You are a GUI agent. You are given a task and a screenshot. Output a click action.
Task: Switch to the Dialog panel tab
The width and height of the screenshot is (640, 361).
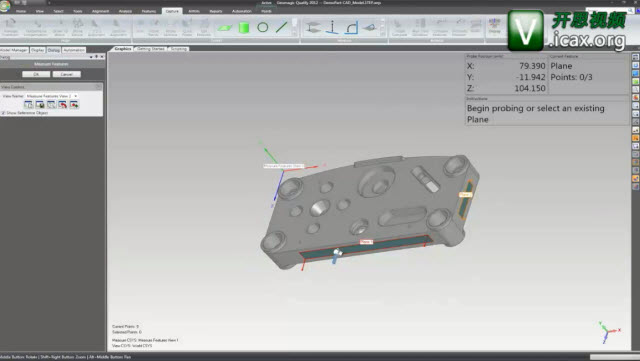(53, 50)
